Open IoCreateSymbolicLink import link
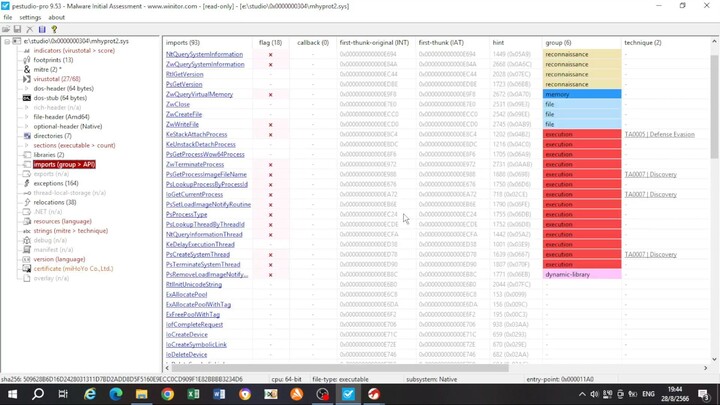The image size is (720, 405). [196, 344]
